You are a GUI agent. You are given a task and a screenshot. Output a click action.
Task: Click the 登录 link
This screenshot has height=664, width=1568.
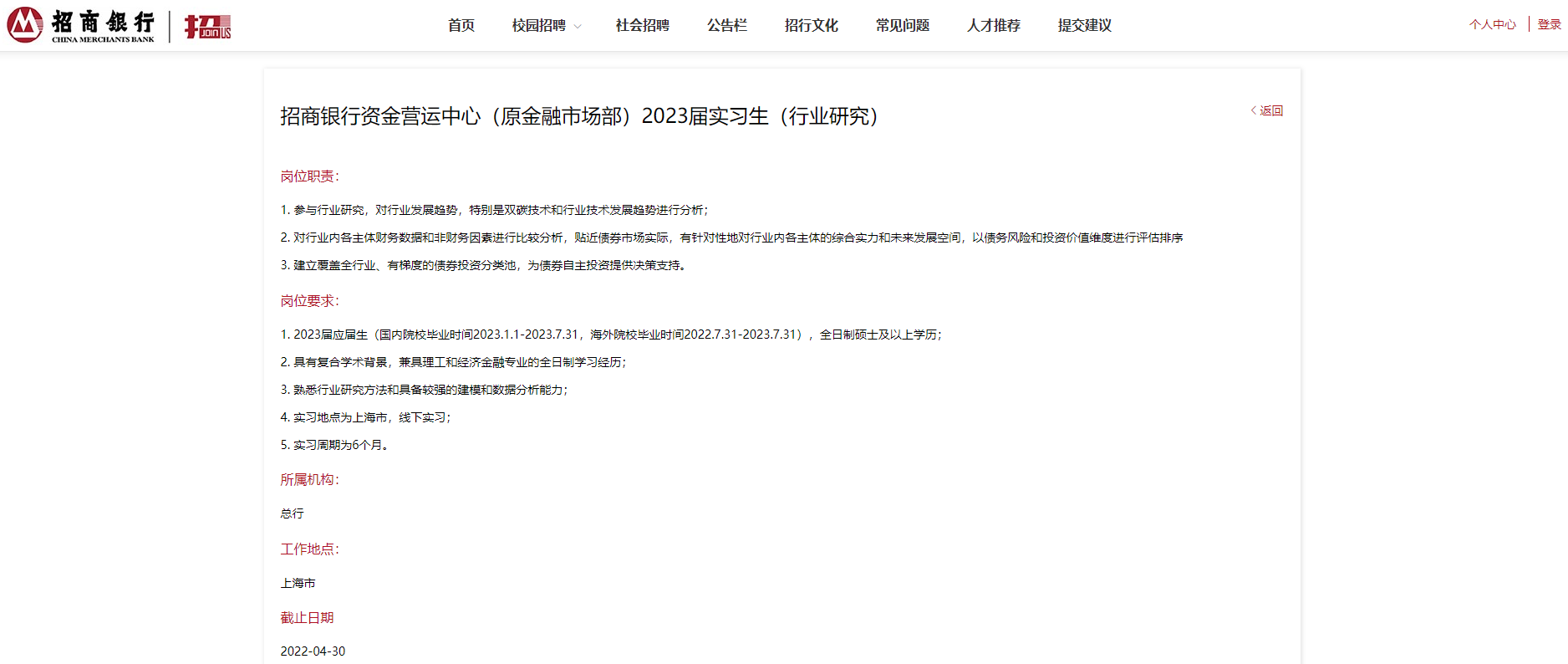1550,24
